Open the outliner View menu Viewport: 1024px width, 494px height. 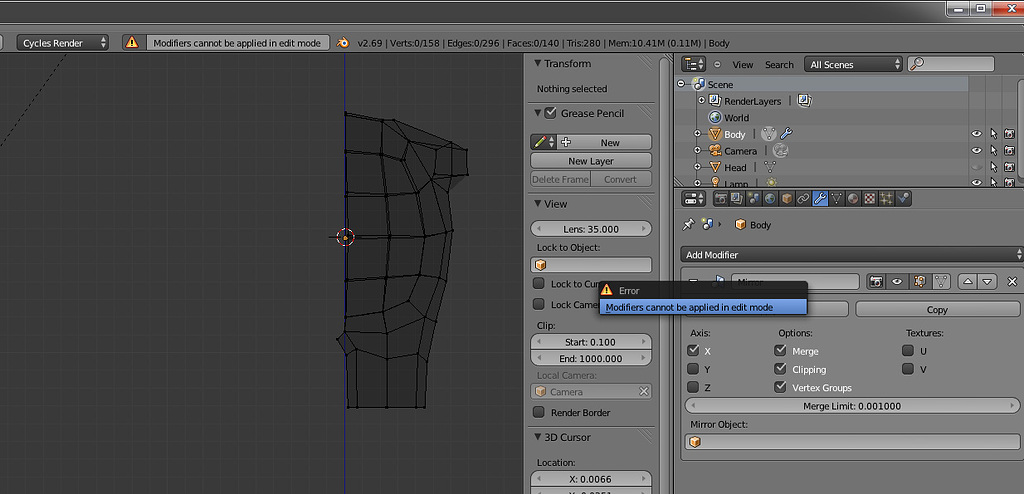(x=743, y=65)
